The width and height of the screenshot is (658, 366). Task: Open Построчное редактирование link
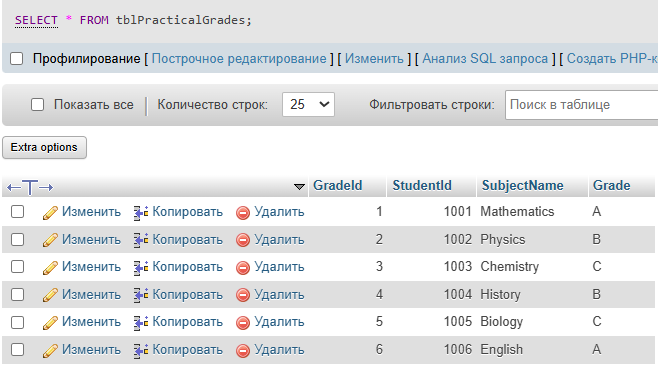tap(239, 58)
